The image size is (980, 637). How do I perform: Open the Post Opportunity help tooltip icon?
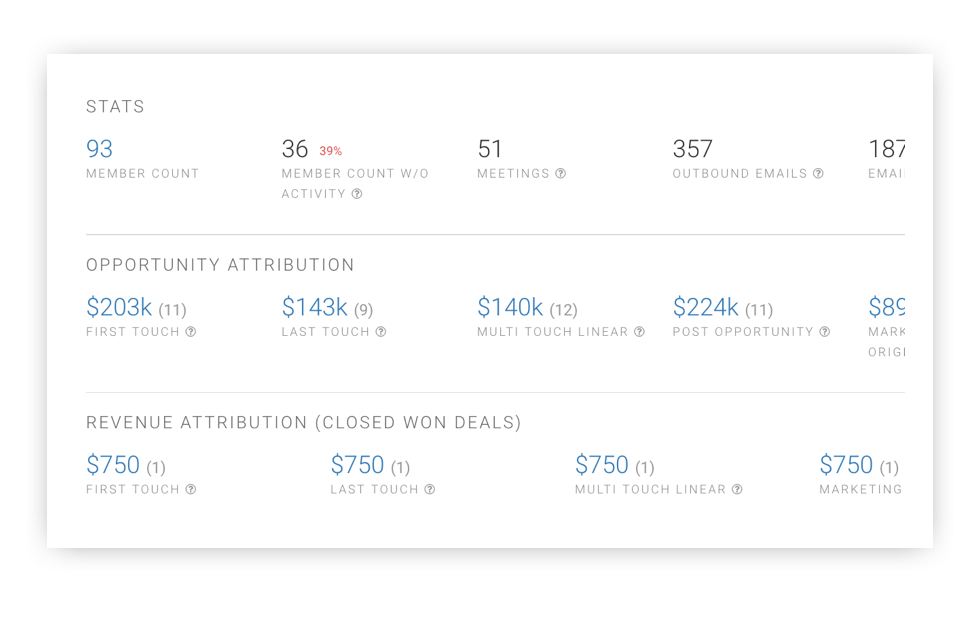point(823,332)
